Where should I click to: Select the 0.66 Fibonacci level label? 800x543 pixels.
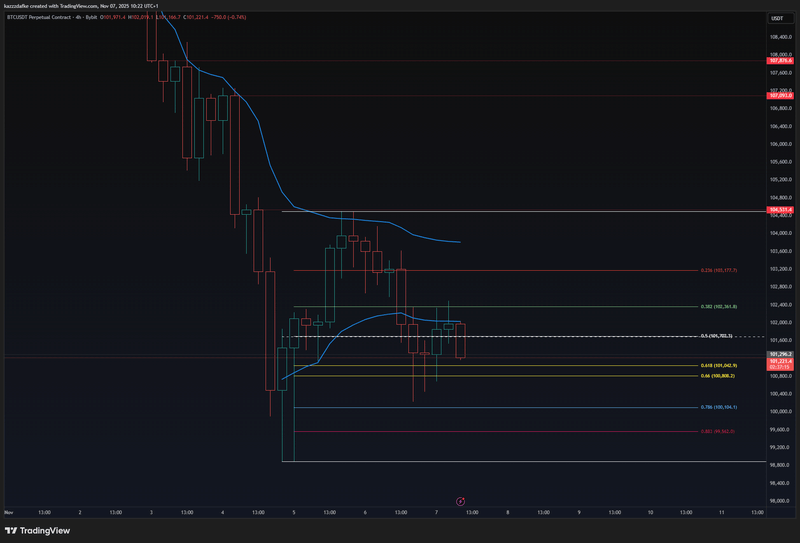point(718,376)
